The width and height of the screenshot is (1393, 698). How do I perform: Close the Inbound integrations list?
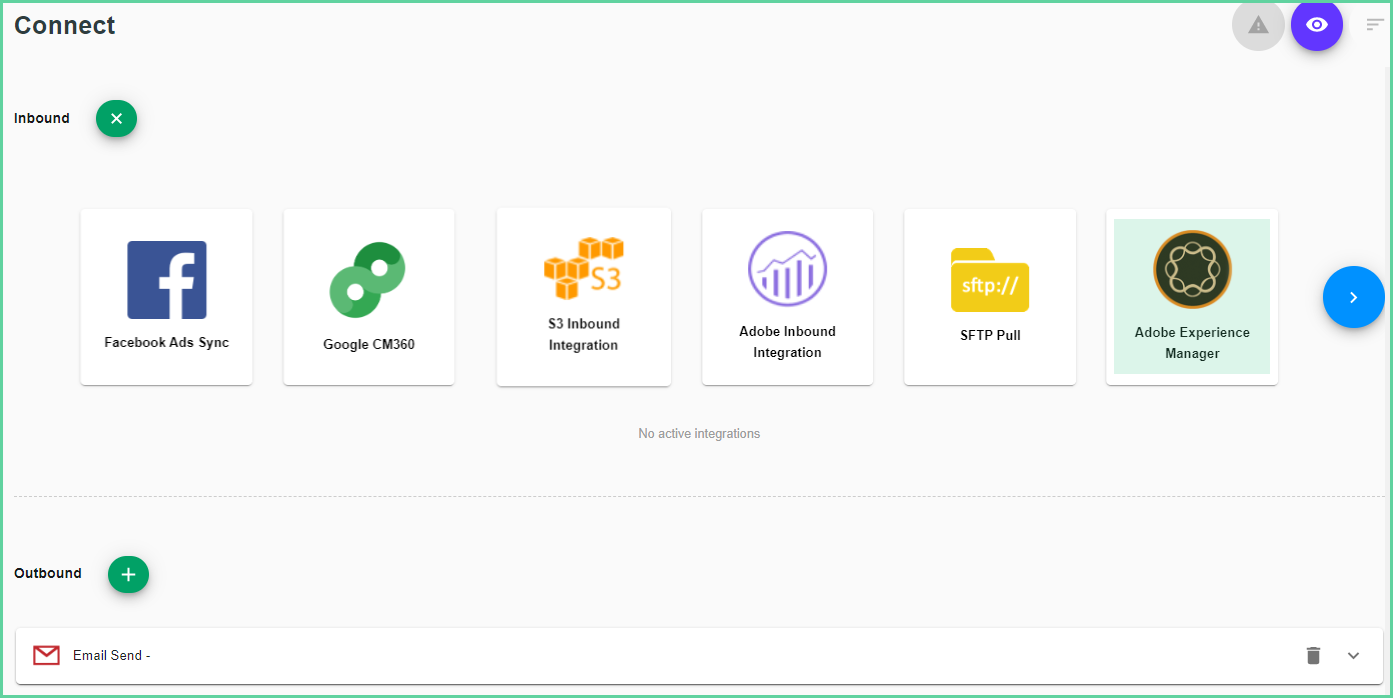(116, 118)
